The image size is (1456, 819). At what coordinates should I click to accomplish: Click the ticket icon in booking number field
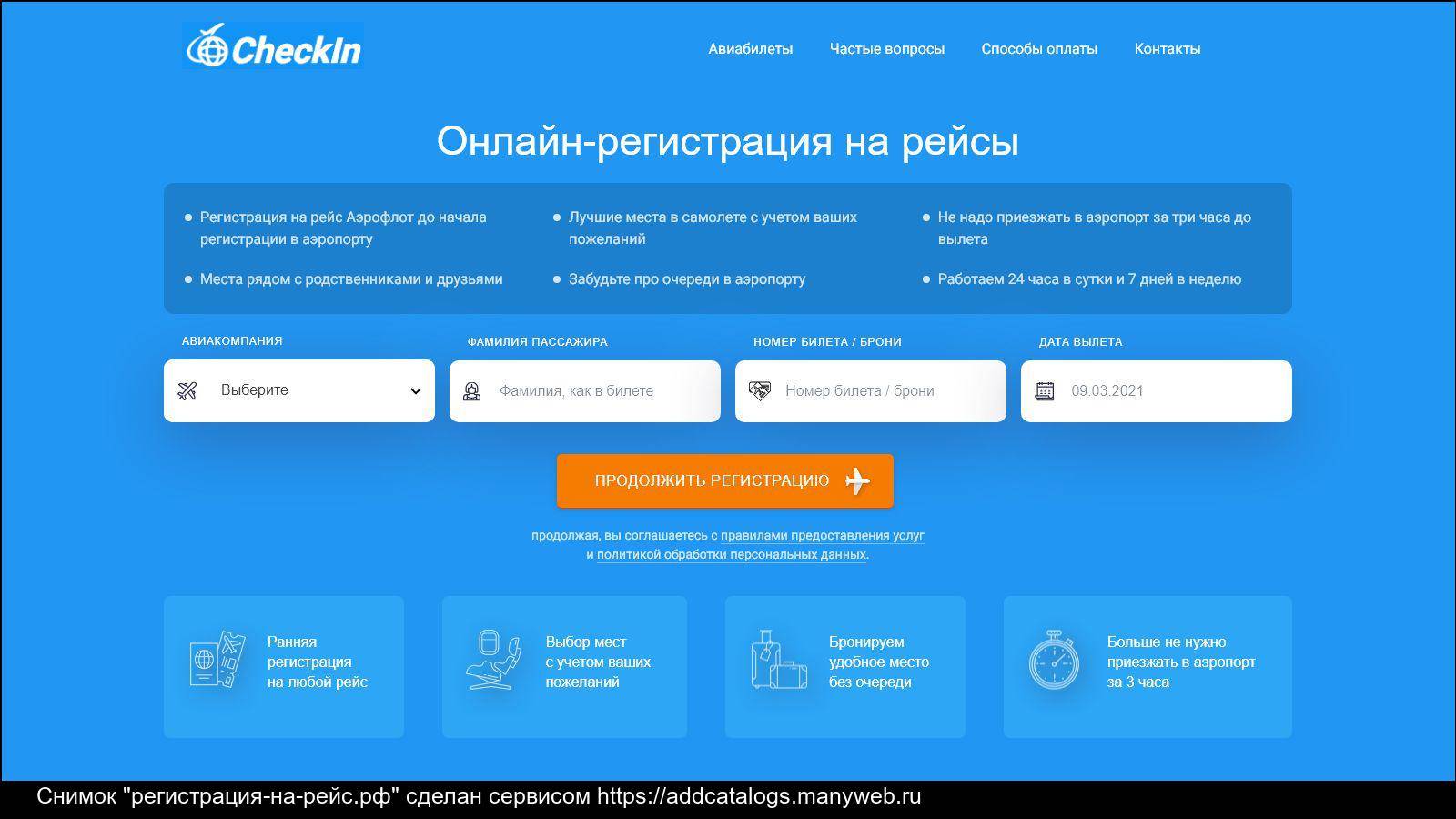(x=759, y=390)
